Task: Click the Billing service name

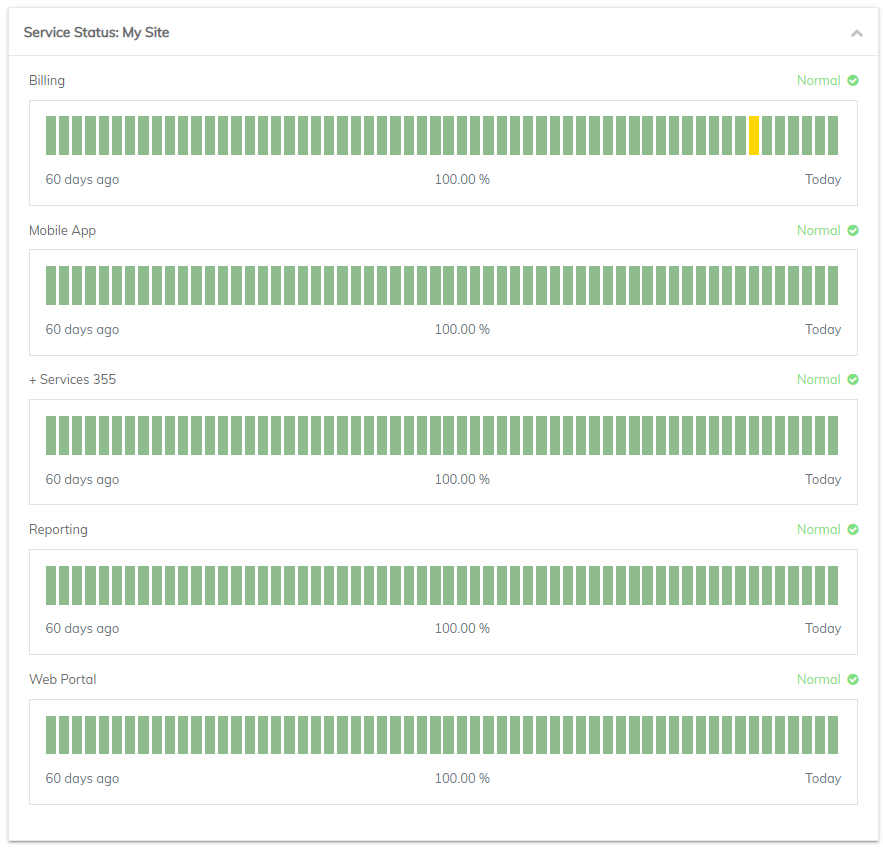Action: click(47, 81)
